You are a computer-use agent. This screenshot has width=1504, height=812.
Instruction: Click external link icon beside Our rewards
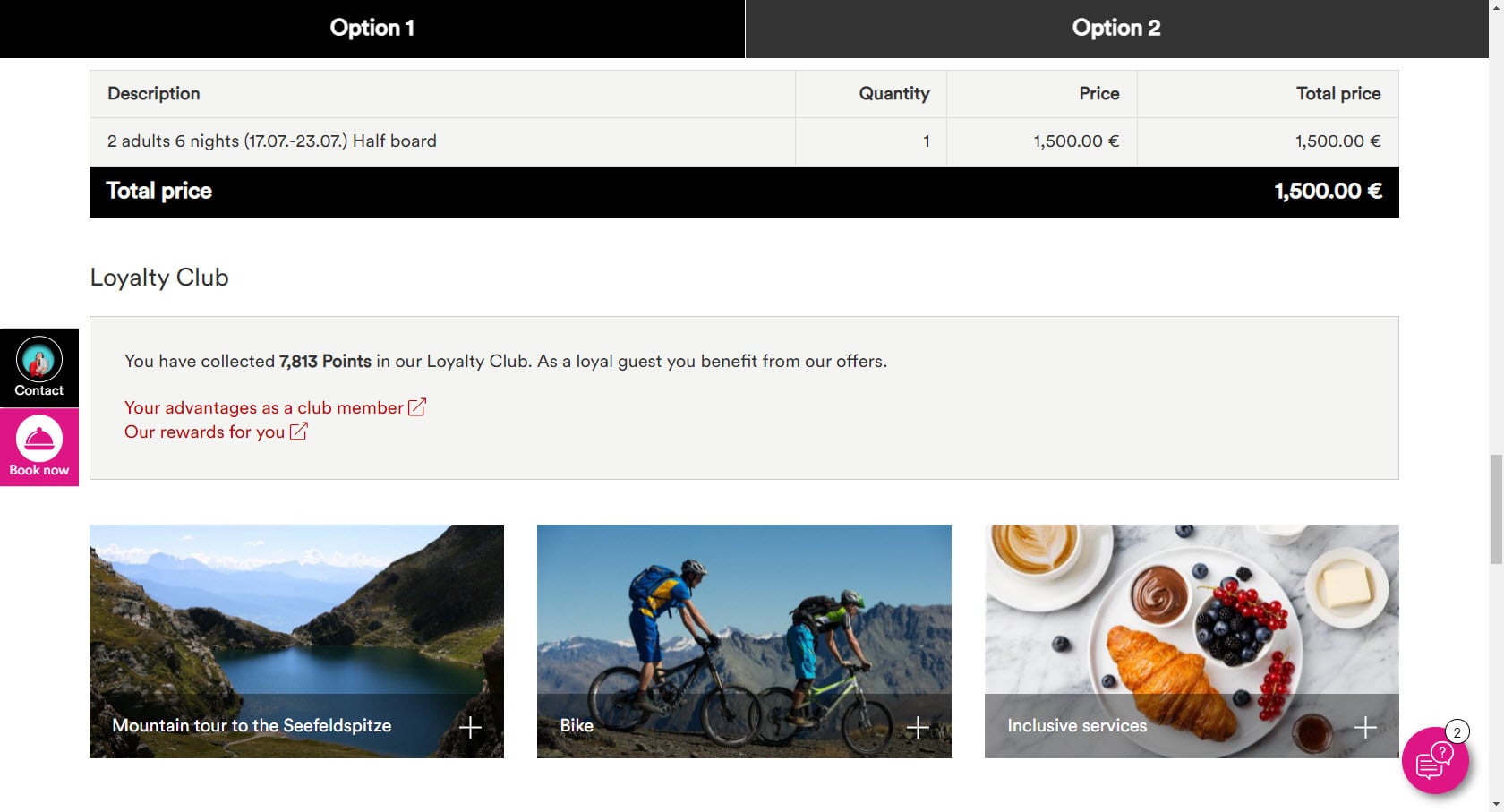tap(298, 432)
